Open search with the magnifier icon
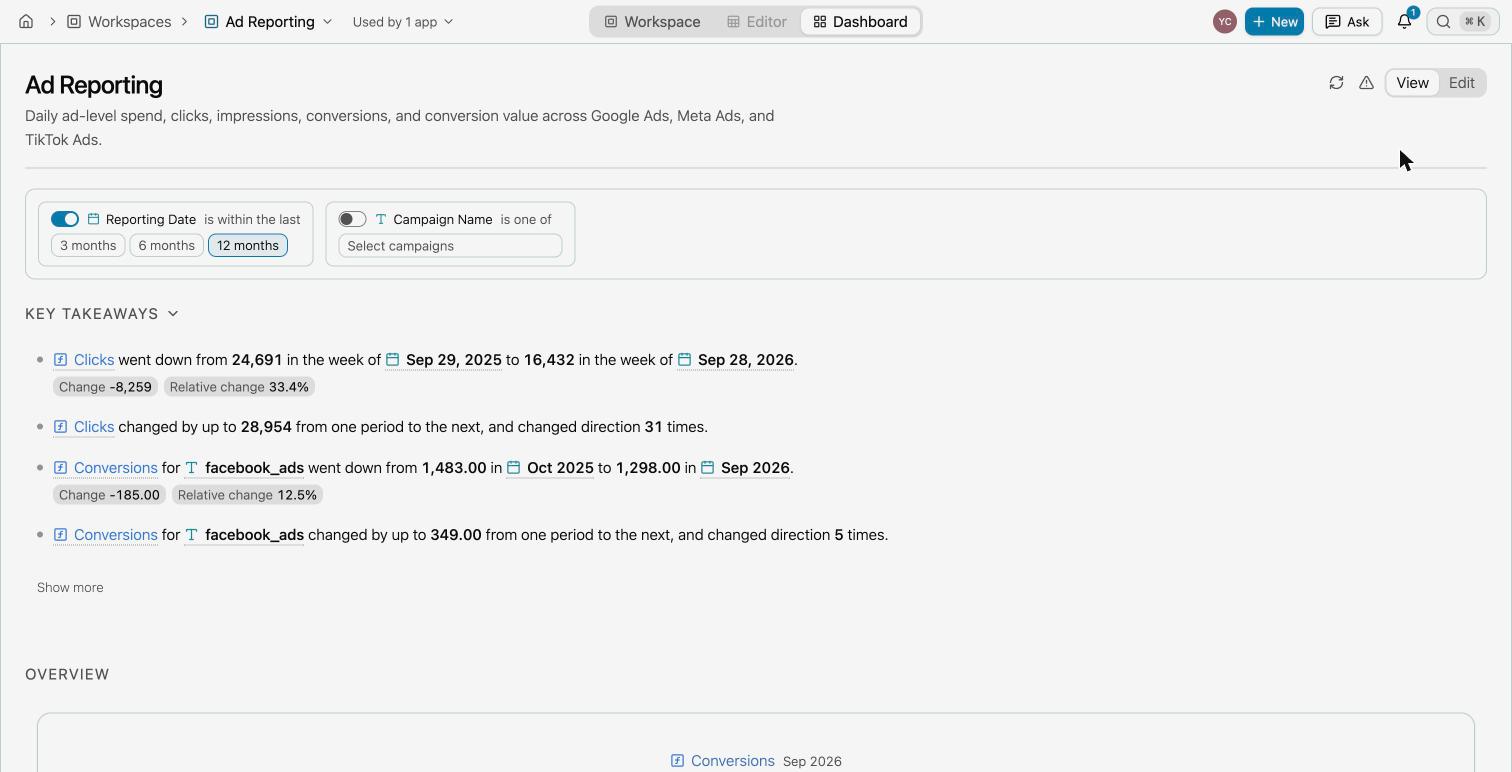Image resolution: width=1512 pixels, height=772 pixels. tap(1444, 21)
